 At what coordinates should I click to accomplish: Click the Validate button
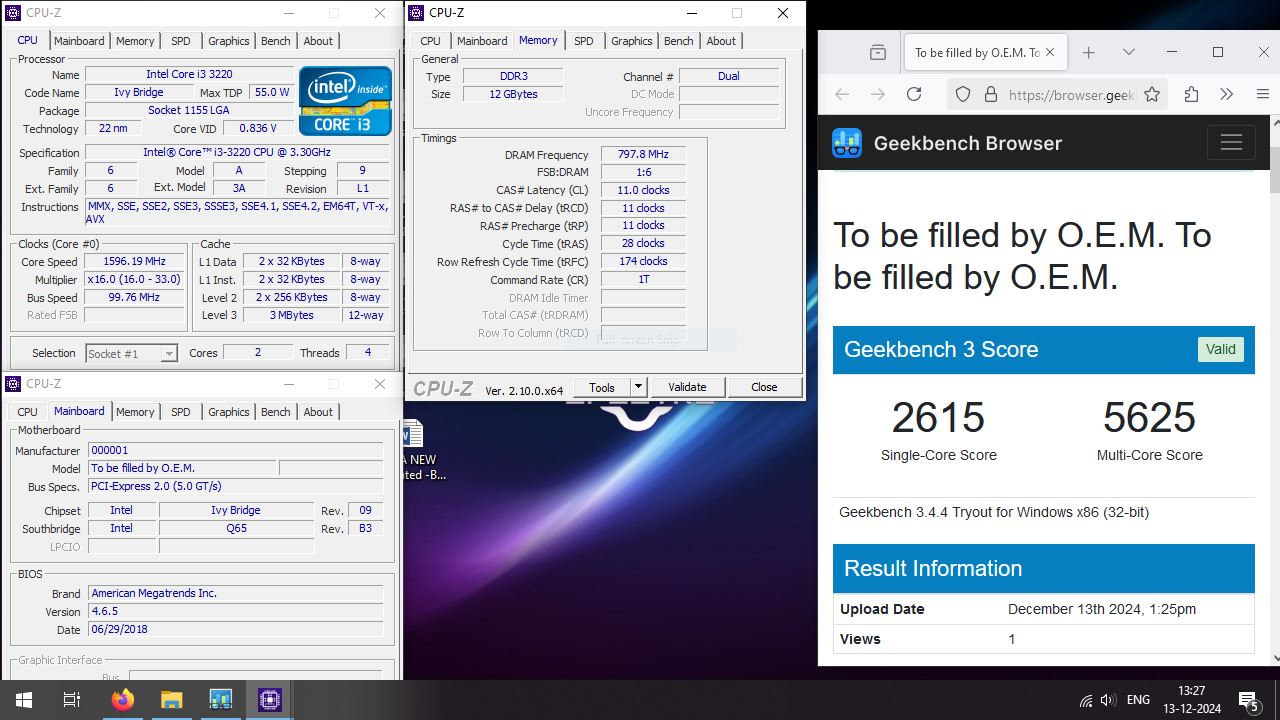pyautogui.click(x=687, y=387)
